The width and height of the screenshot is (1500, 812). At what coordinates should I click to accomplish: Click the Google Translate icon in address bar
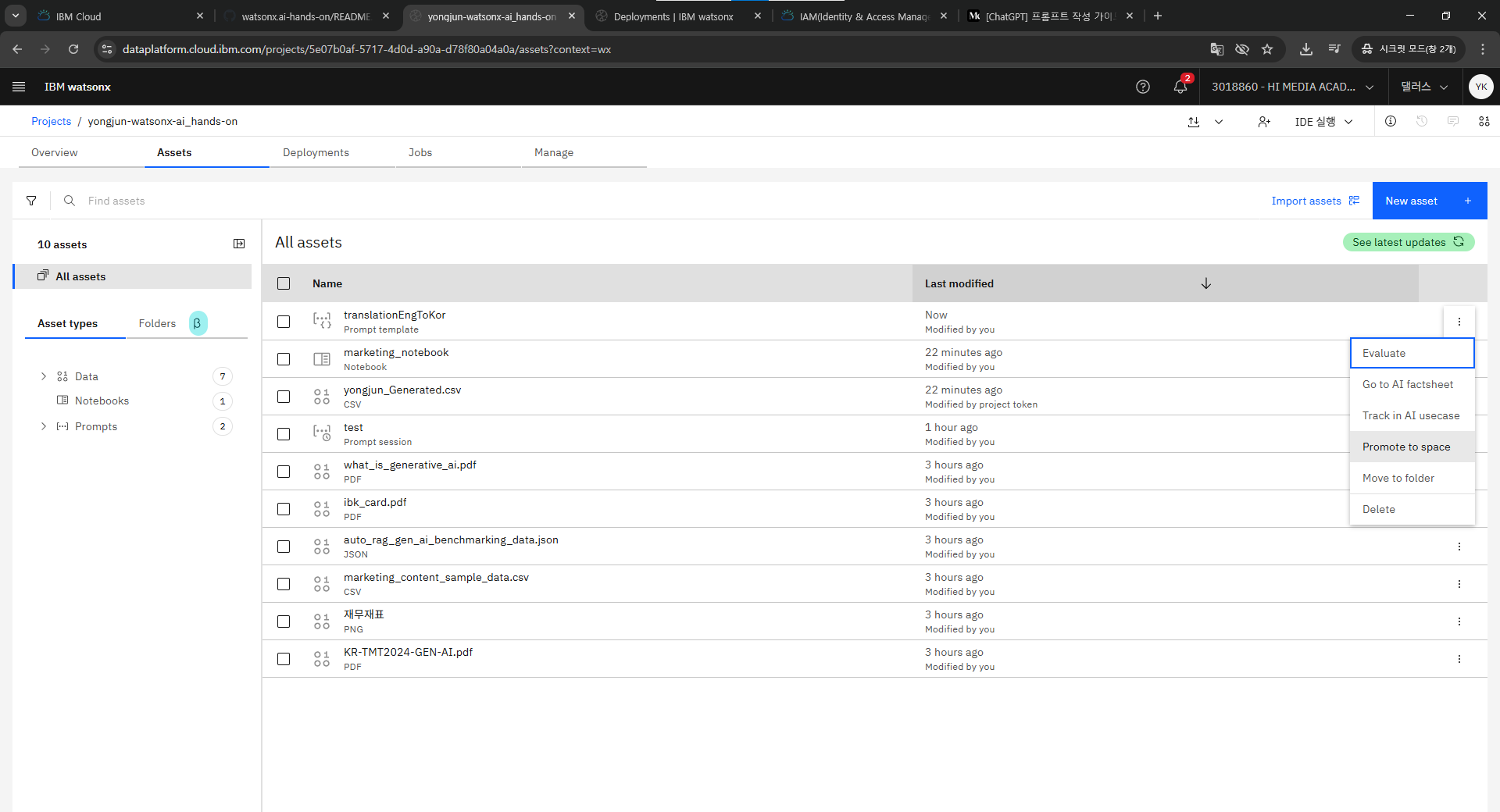click(x=1216, y=49)
